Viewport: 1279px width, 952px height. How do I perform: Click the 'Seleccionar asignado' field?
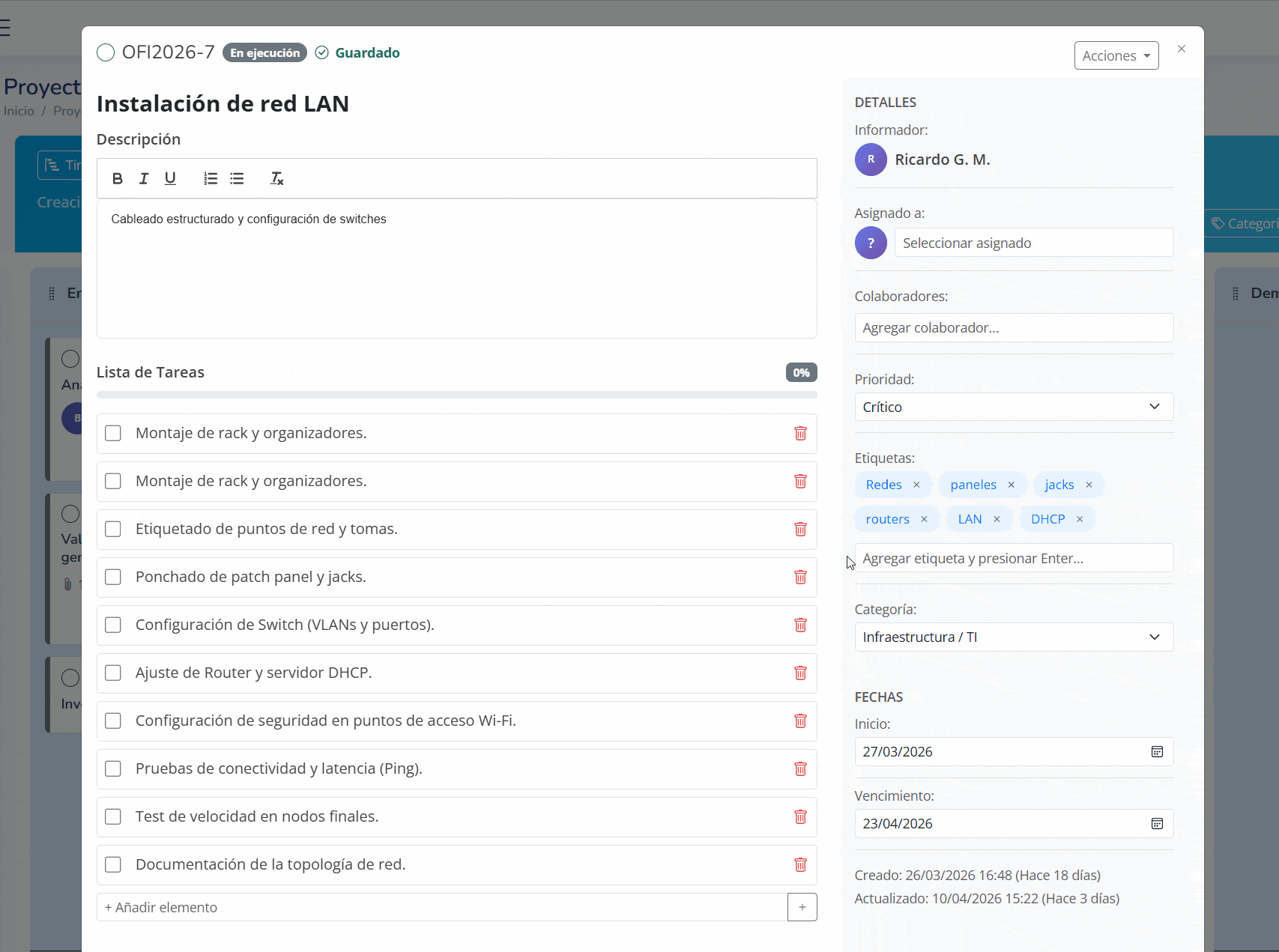(1033, 243)
